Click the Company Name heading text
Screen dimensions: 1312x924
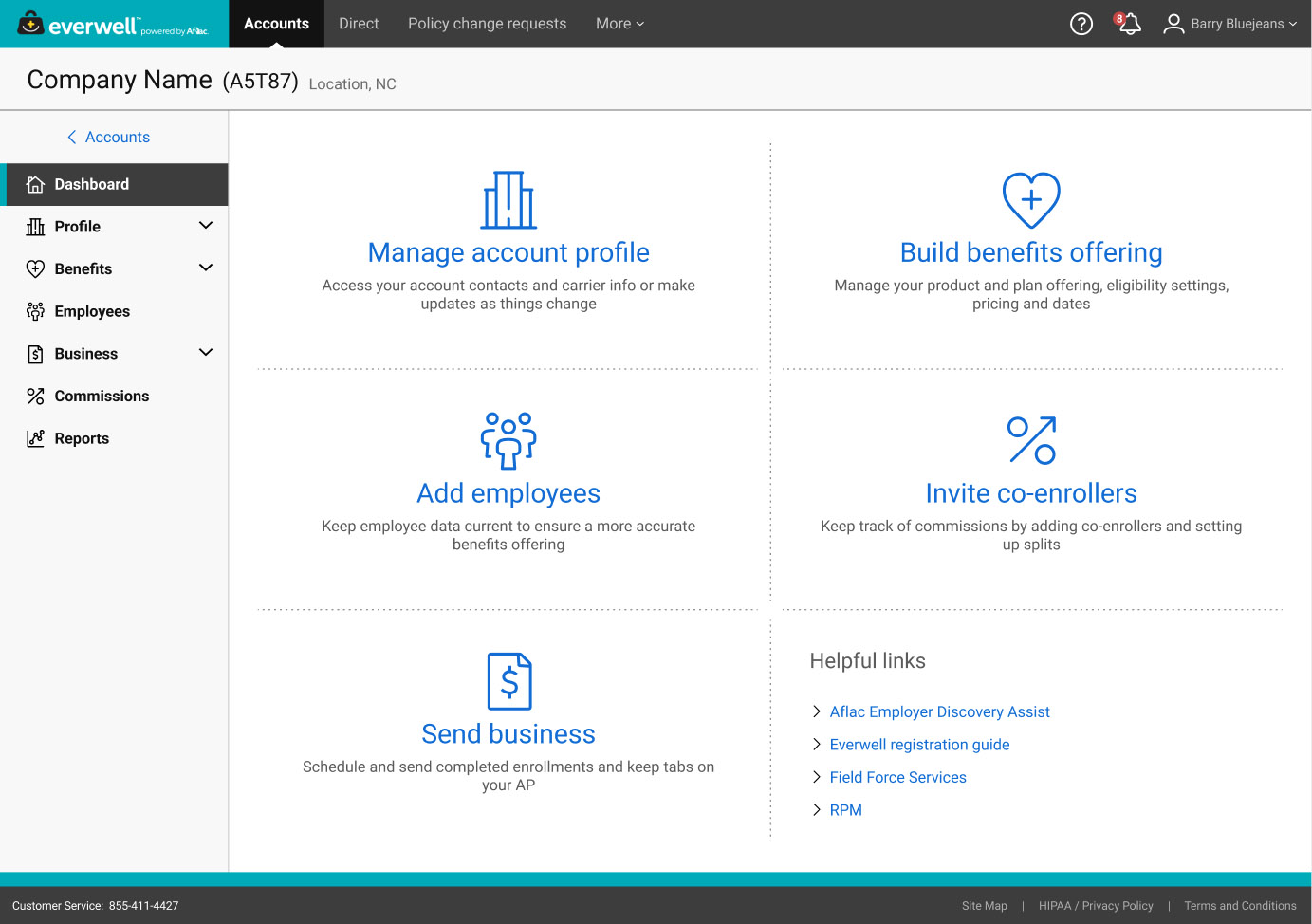pos(120,80)
